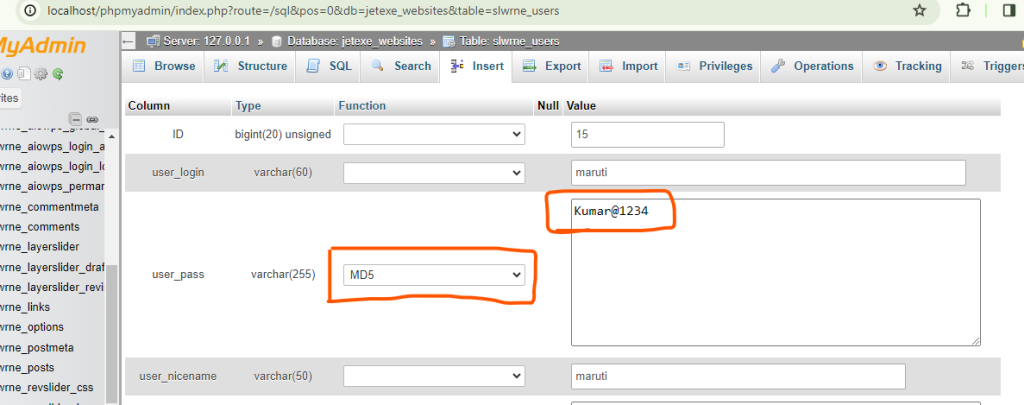
Task: Open the Privileges tab
Action: tap(714, 66)
